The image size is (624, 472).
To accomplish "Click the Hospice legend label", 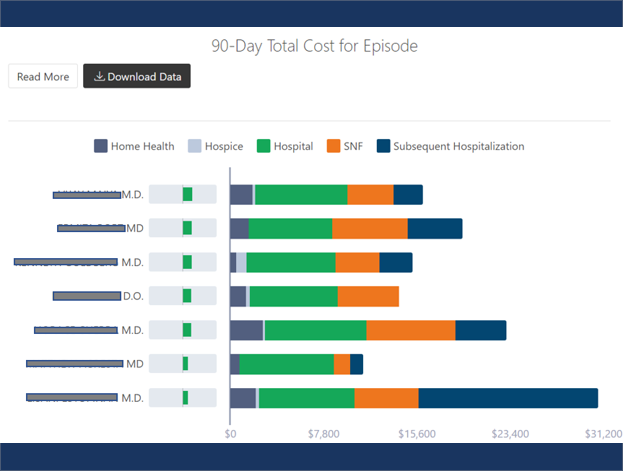I will point(224,146).
